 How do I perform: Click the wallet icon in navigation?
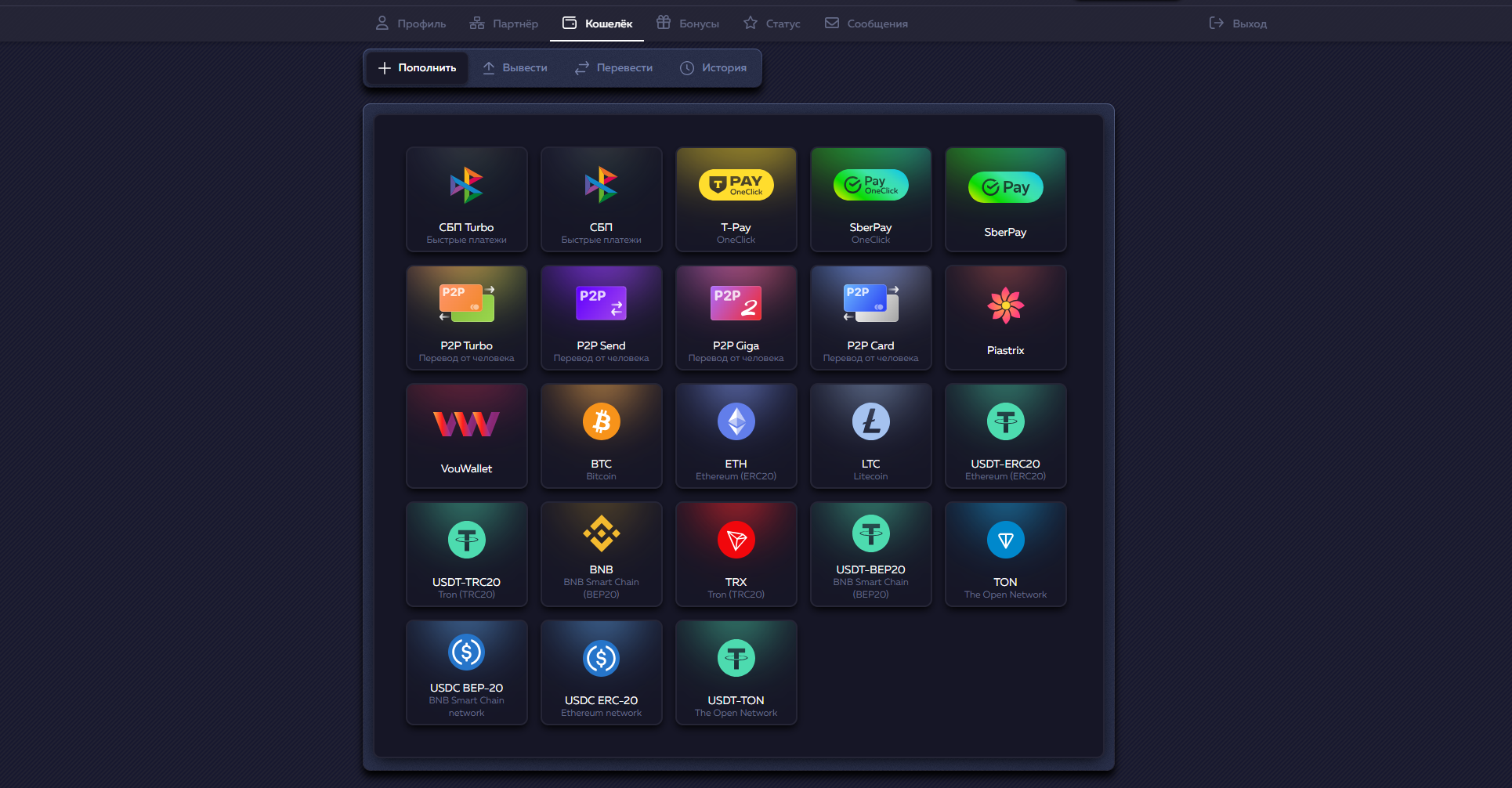click(570, 23)
